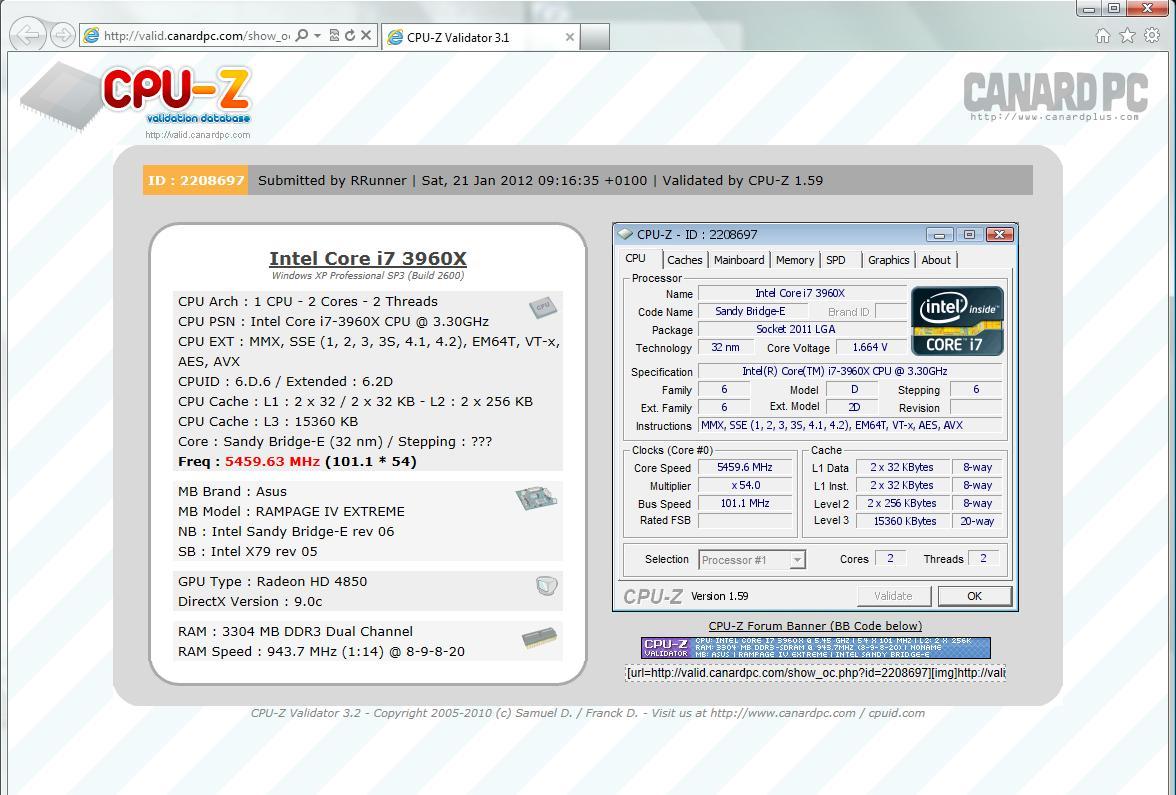Switch to the About tab

[936, 260]
